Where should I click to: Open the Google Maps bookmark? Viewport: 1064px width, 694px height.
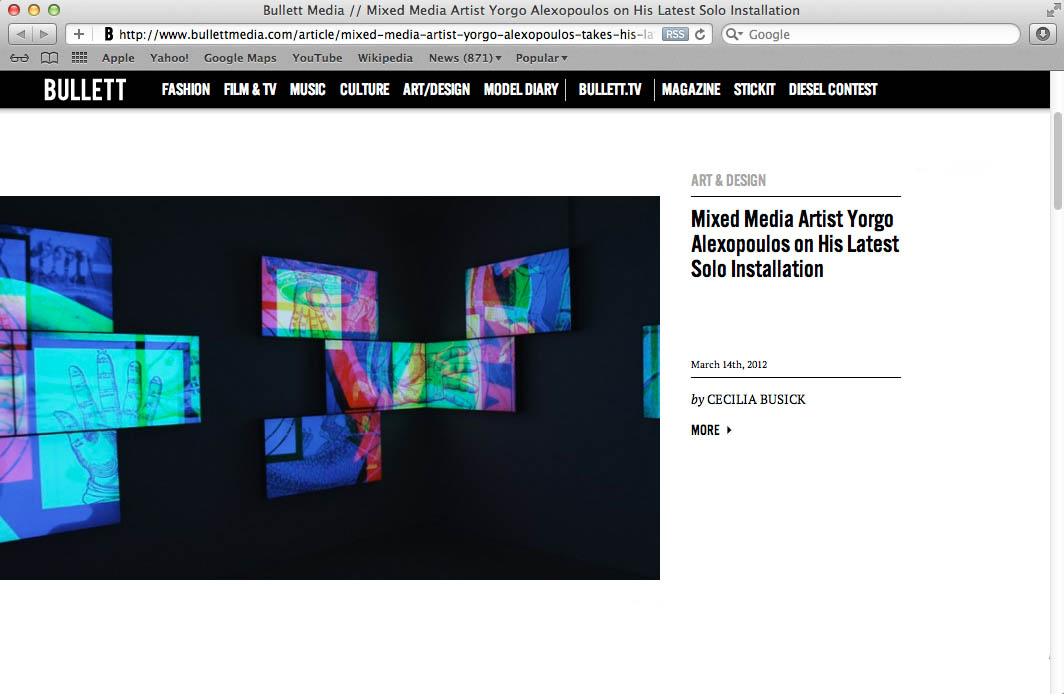[x=240, y=58]
